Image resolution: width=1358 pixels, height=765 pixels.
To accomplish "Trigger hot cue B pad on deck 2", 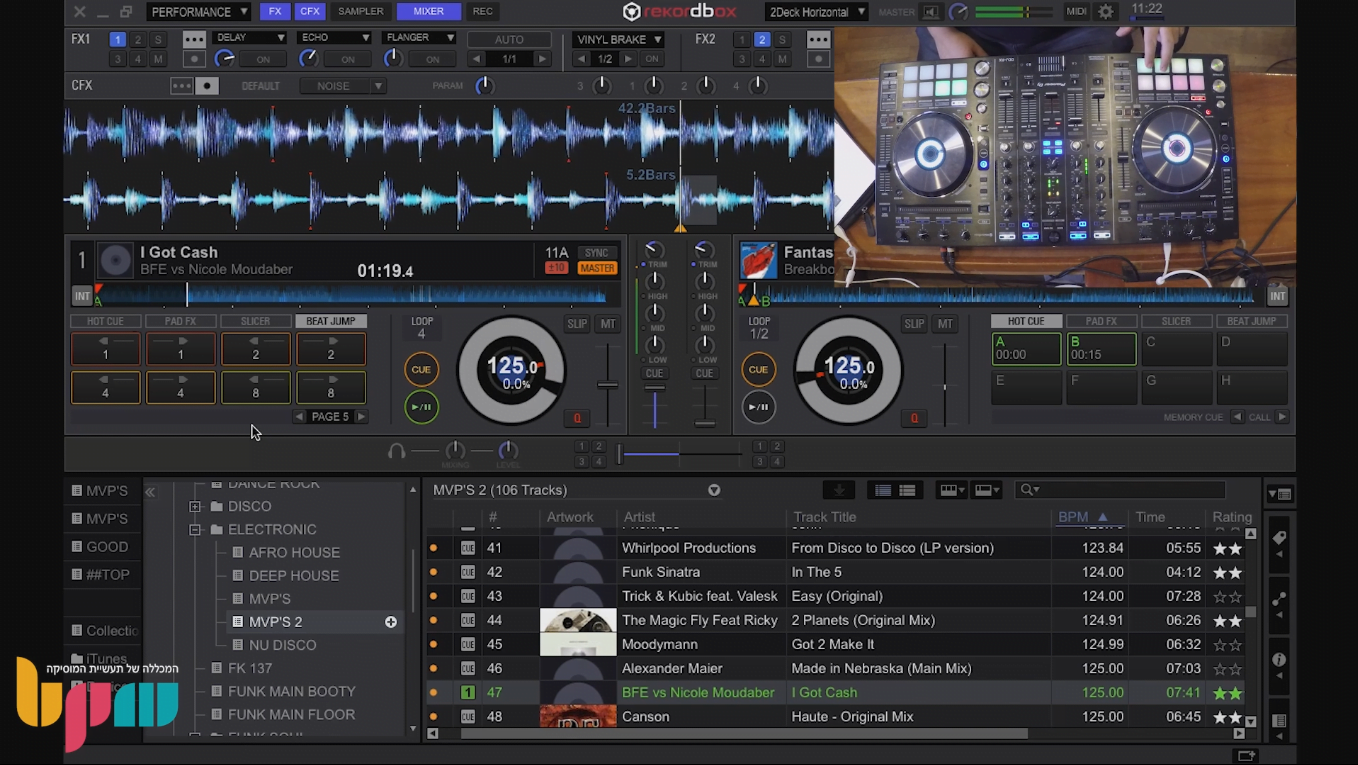I will click(x=1101, y=349).
